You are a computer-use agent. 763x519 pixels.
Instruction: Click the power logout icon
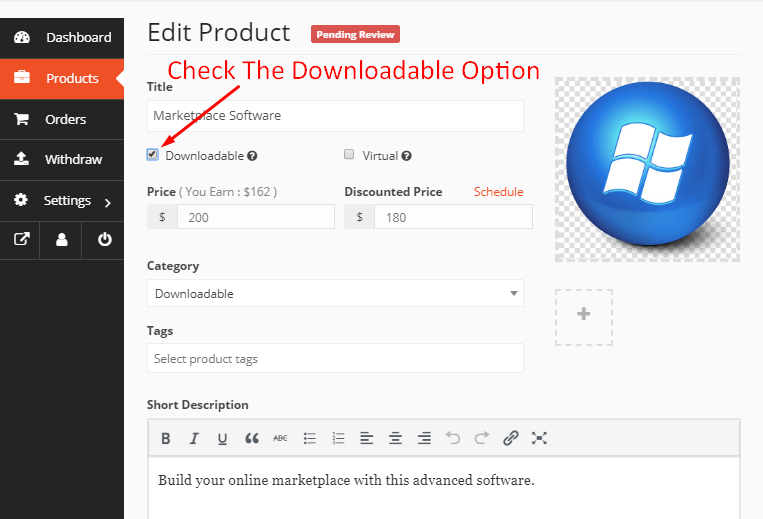[x=105, y=239]
